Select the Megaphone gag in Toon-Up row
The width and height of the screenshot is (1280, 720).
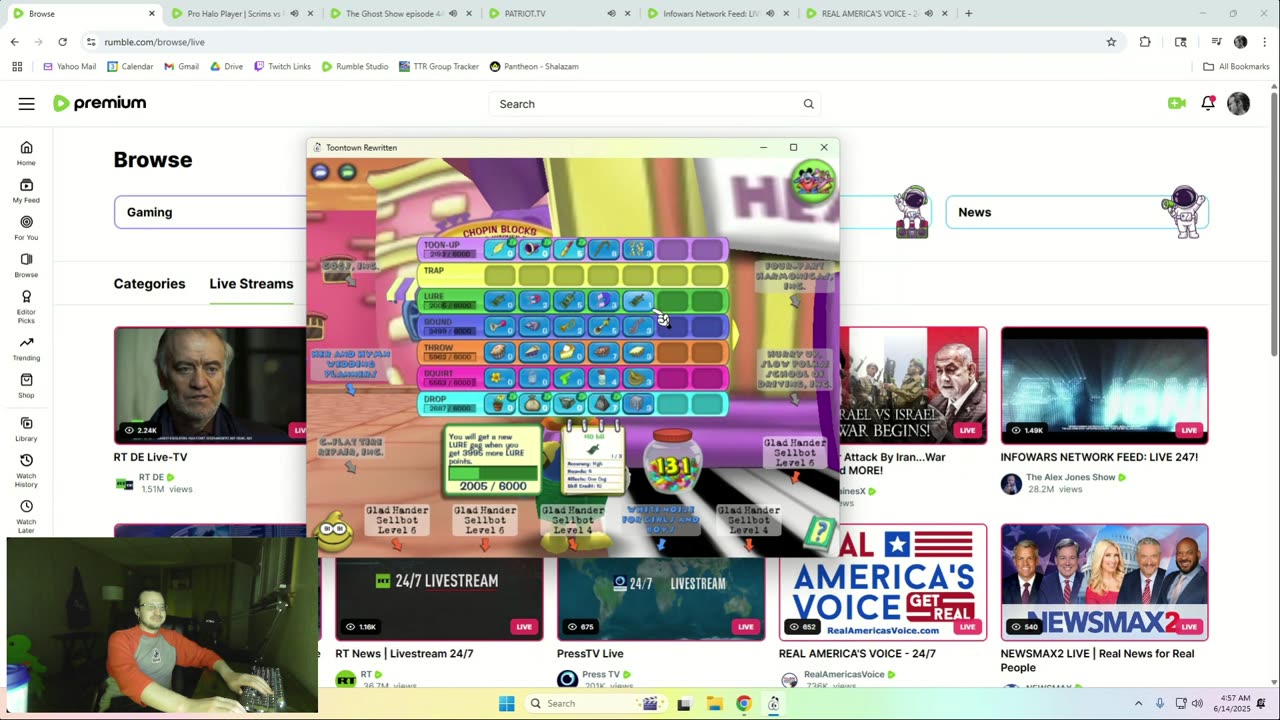tap(533, 249)
